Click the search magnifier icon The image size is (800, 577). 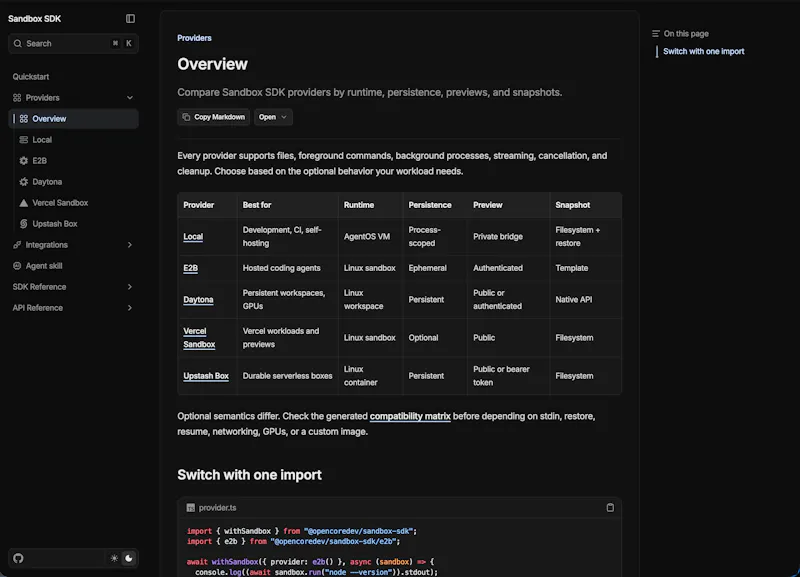point(18,43)
